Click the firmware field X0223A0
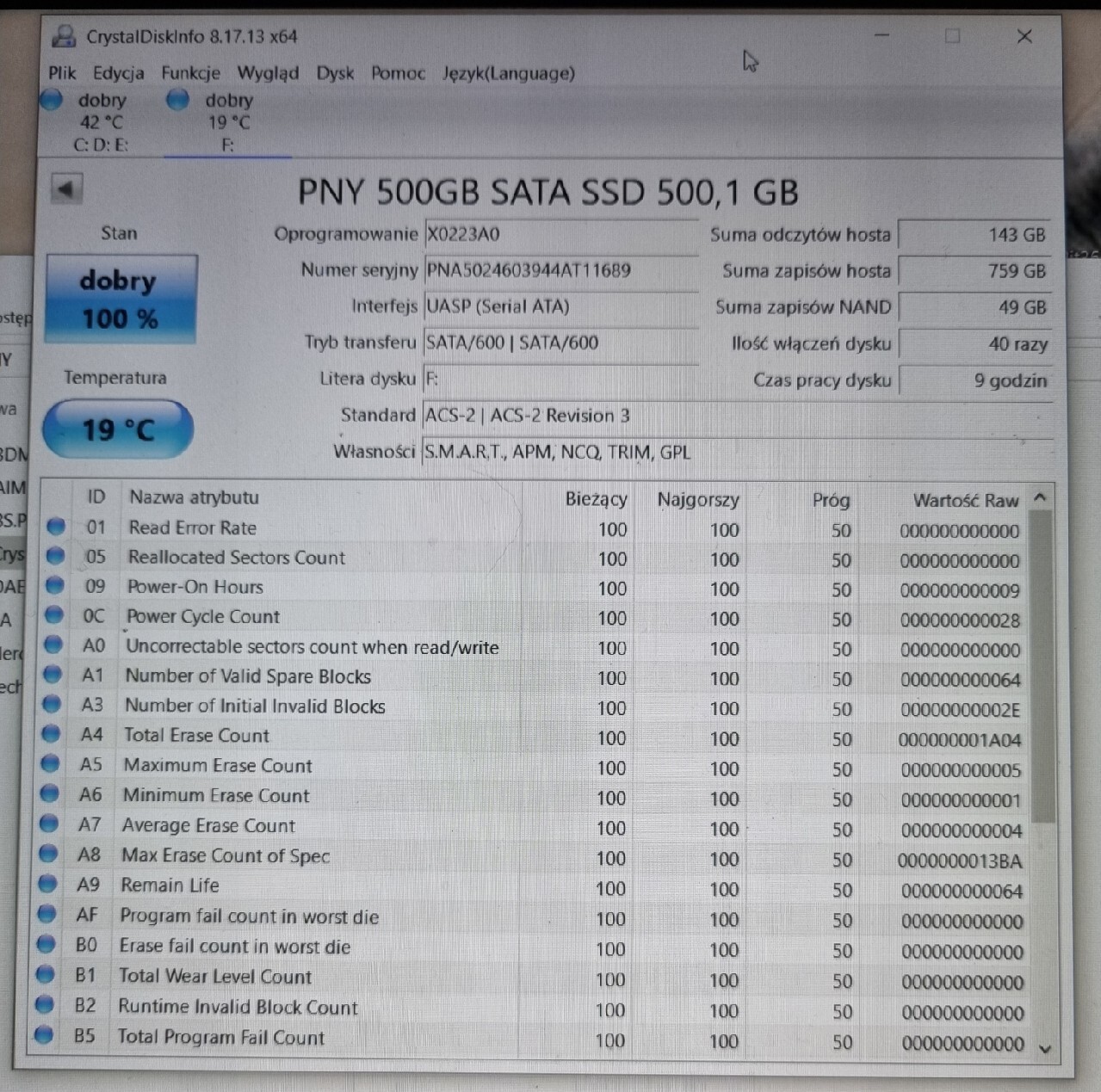The image size is (1101, 1092). point(560,234)
